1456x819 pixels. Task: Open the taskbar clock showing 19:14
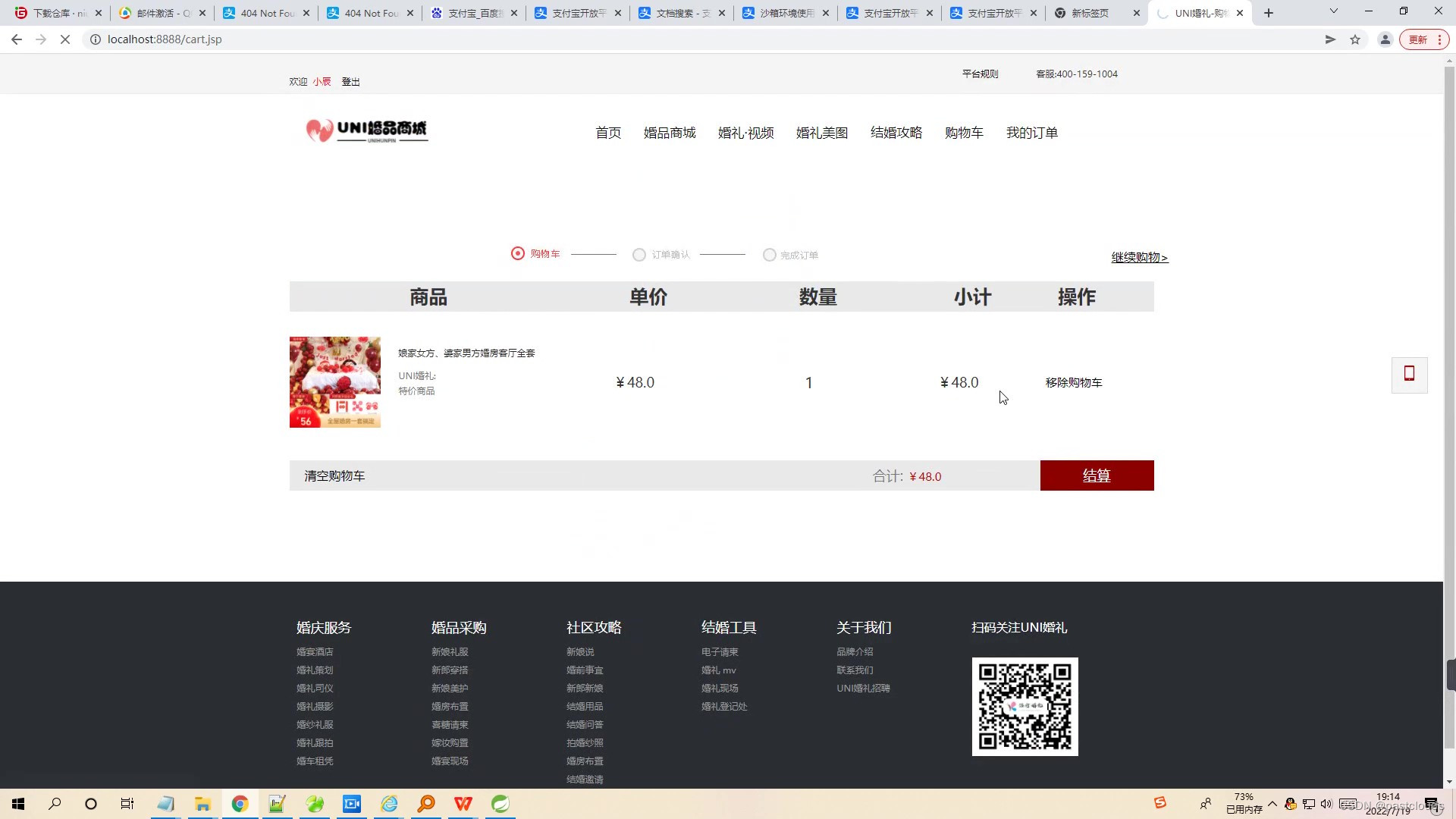tap(1388, 804)
